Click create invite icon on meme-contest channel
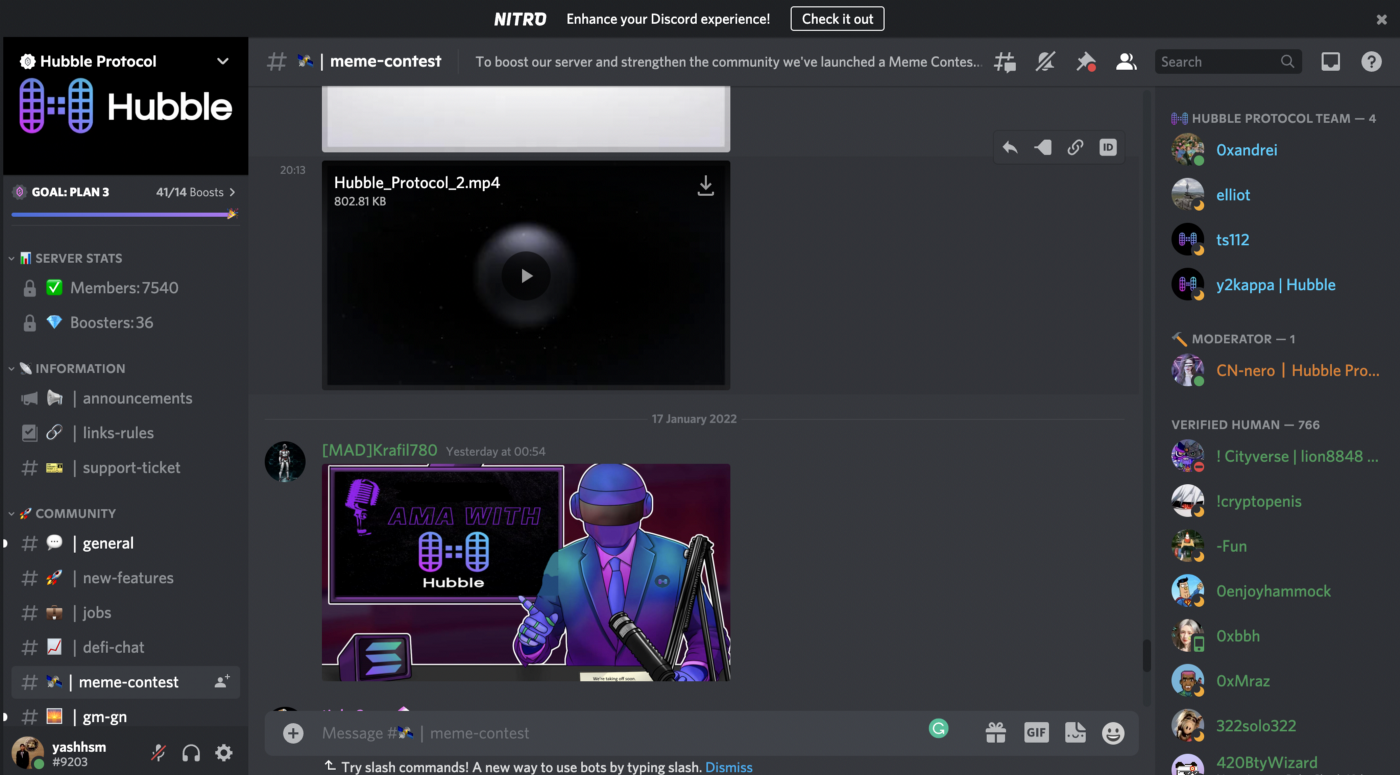This screenshot has height=775, width=1400. point(222,682)
